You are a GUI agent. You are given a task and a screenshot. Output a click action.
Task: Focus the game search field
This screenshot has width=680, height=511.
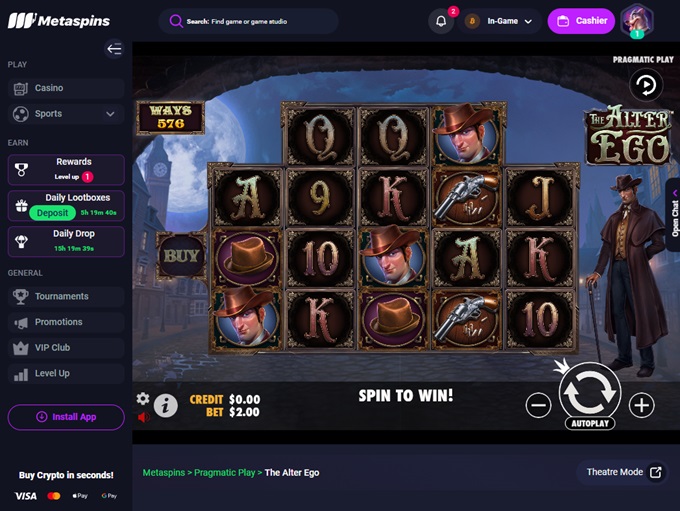point(248,21)
